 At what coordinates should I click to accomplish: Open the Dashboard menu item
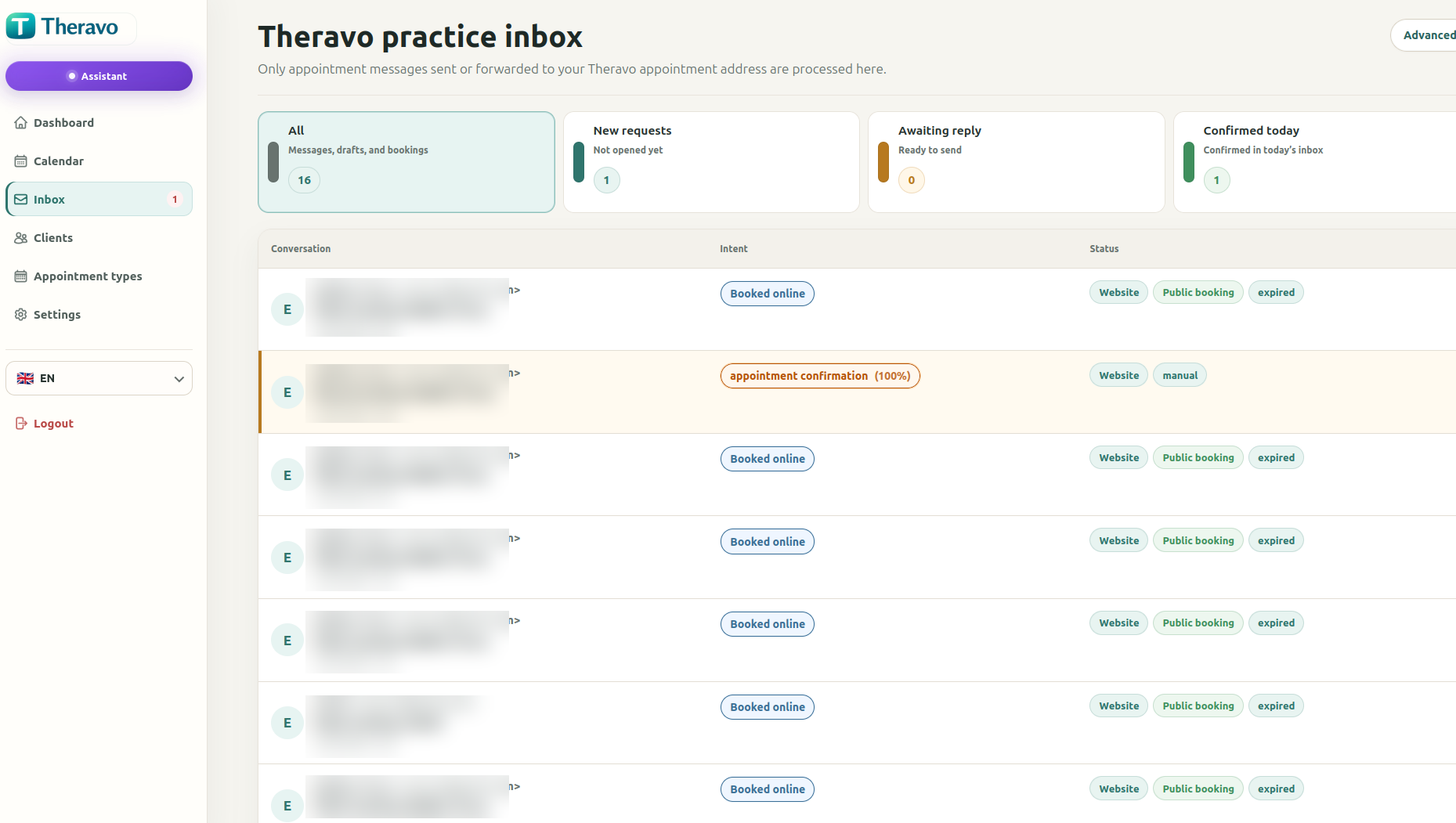click(99, 123)
